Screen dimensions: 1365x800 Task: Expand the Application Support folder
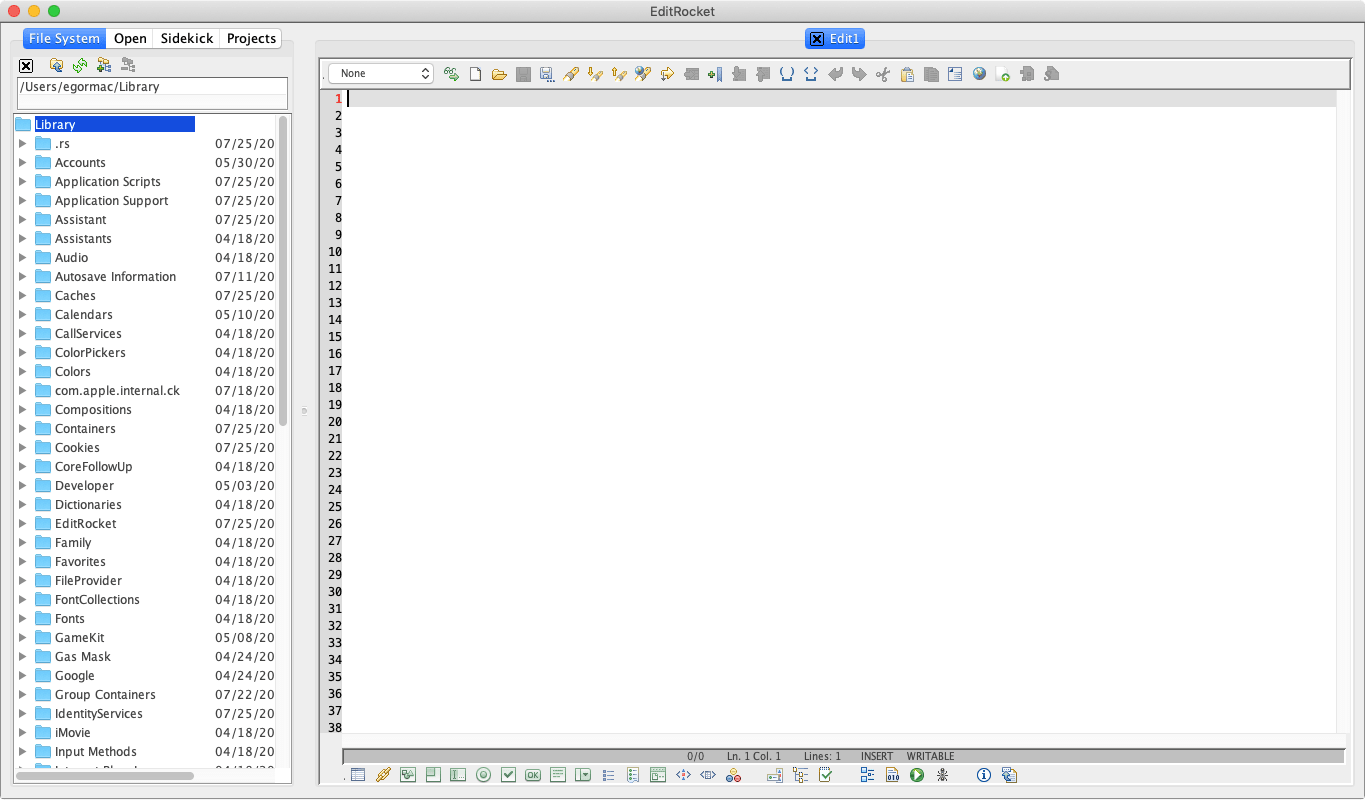pos(23,201)
